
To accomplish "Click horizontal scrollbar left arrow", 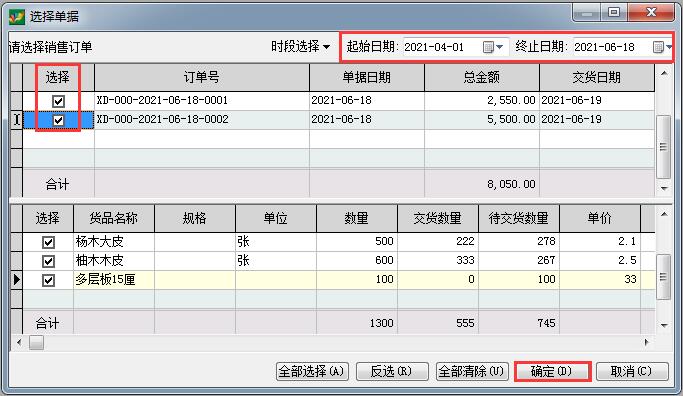I will point(19,342).
